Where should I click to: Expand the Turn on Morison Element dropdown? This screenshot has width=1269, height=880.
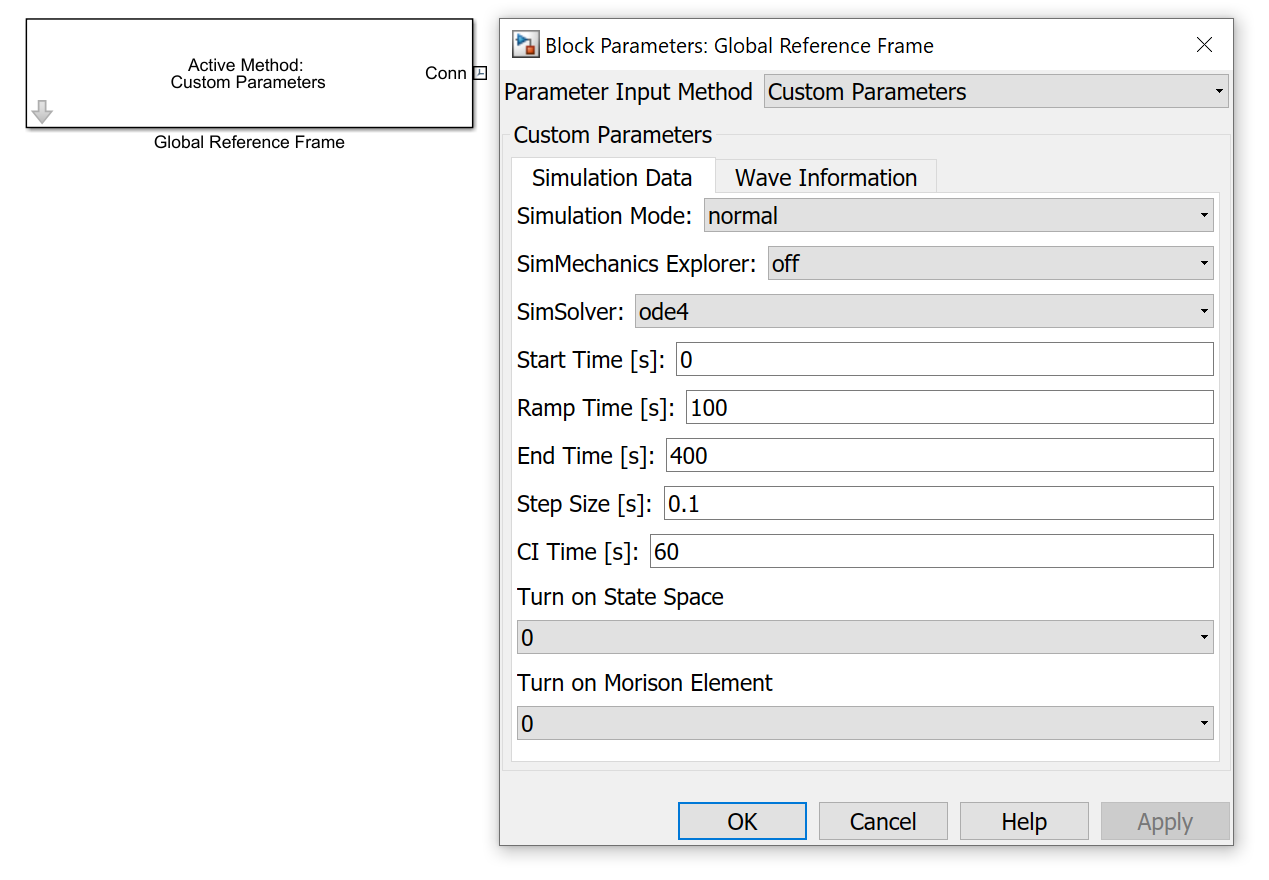(864, 723)
